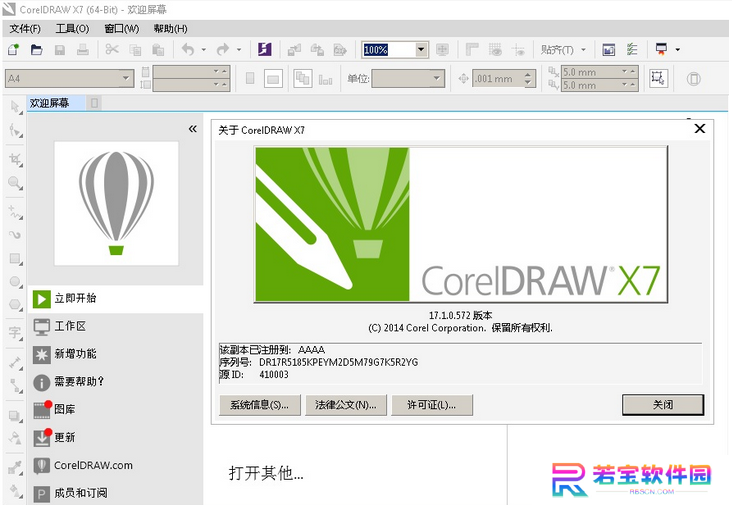Select the Shape tool in the toolbox
This screenshot has width=732, height=505.
click(15, 131)
